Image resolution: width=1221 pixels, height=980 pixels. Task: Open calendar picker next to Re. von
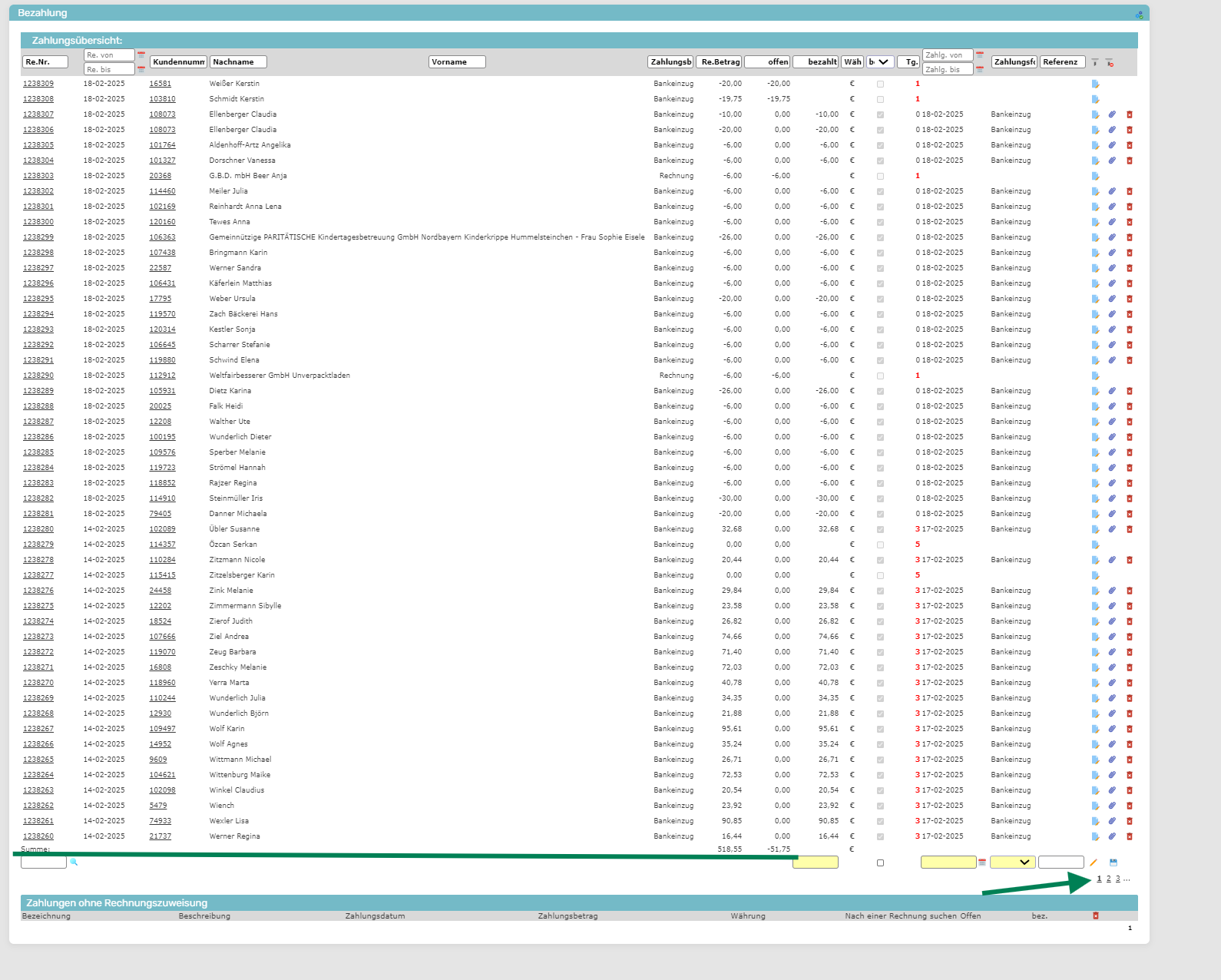tap(141, 55)
